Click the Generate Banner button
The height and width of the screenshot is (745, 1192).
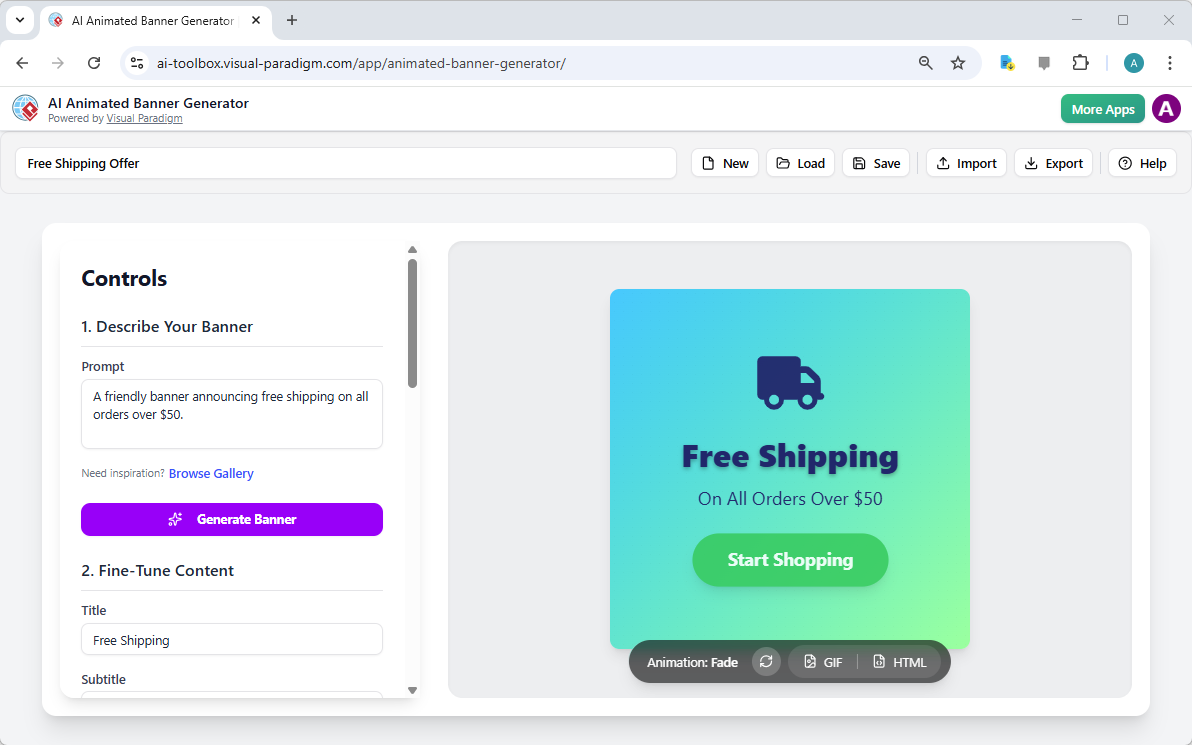[231, 519]
